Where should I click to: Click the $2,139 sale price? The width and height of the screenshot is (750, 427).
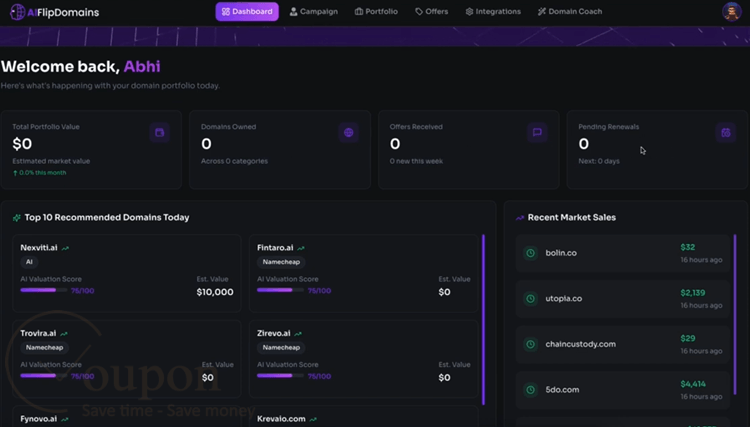click(693, 293)
